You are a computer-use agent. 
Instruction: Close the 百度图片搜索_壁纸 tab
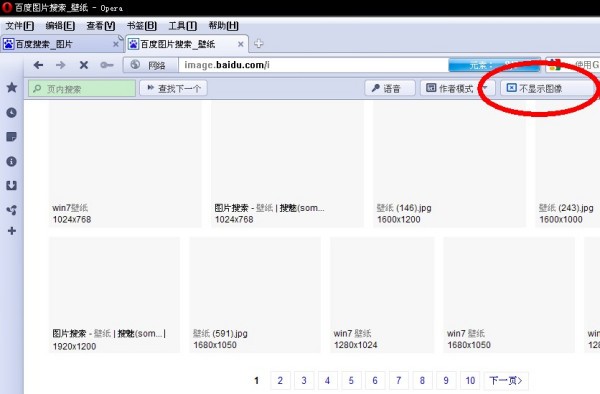pyautogui.click(x=240, y=44)
